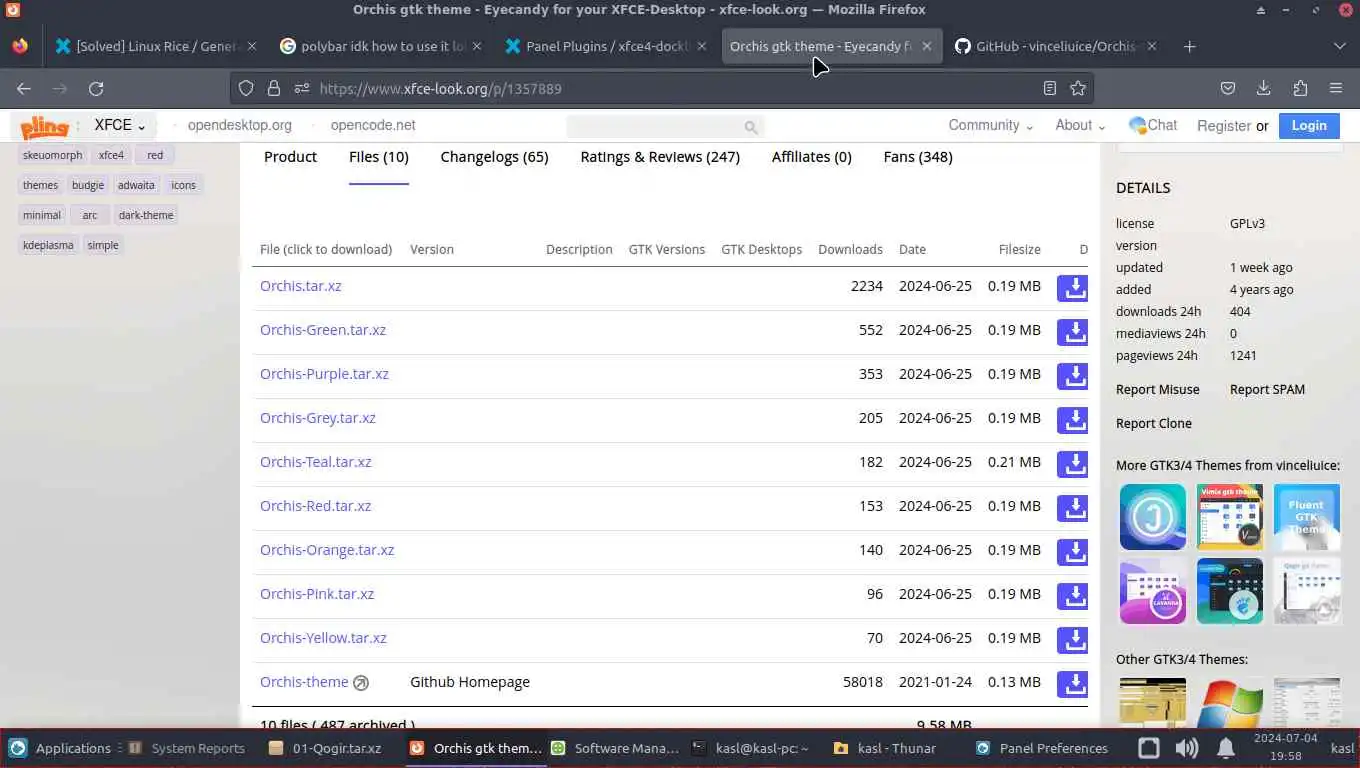The height and width of the screenshot is (768, 1360).
Task: Click the Register link
Action: click(x=1223, y=126)
